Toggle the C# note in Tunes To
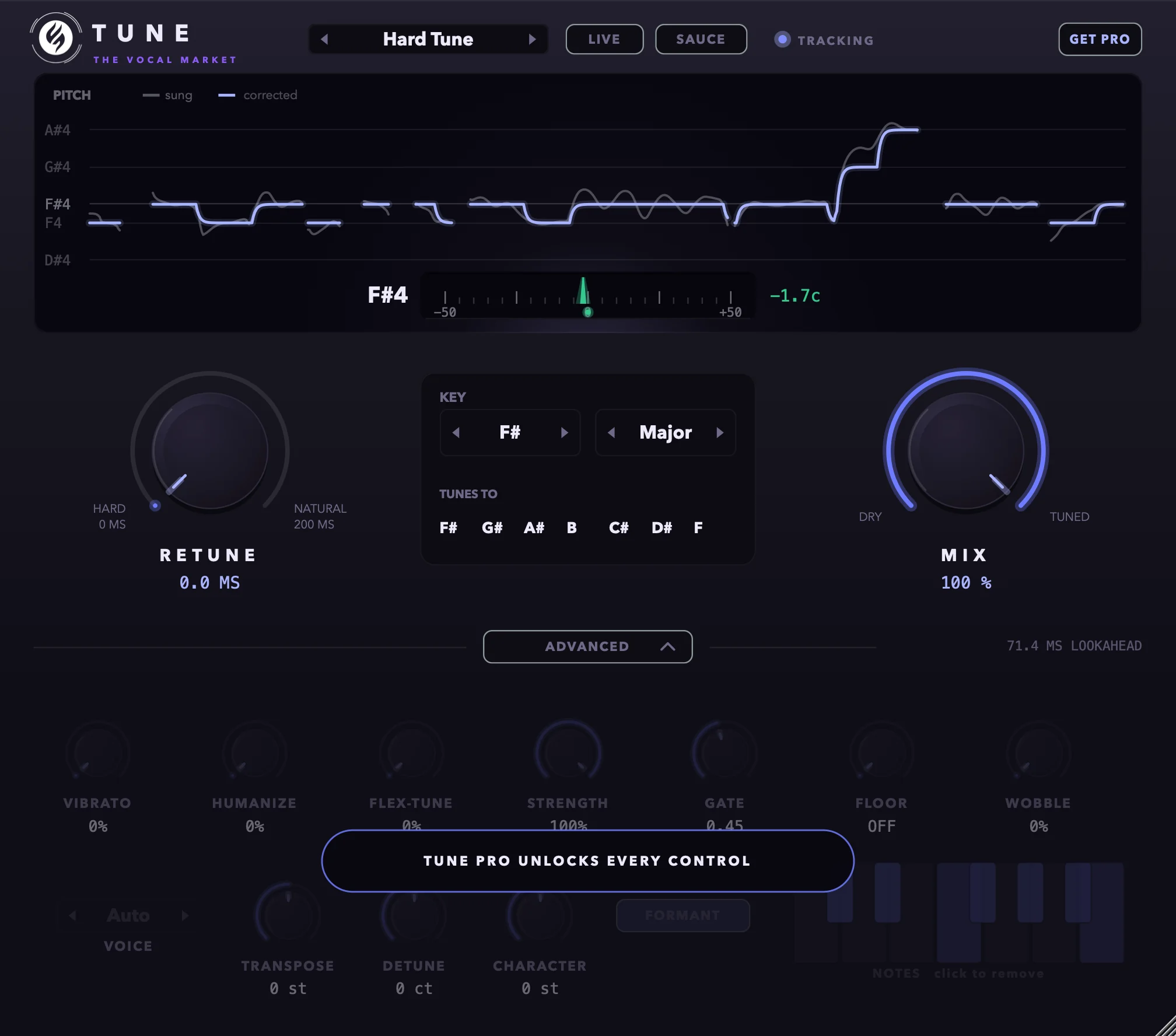Screen dimensions: 1176x1036 [x=618, y=528]
